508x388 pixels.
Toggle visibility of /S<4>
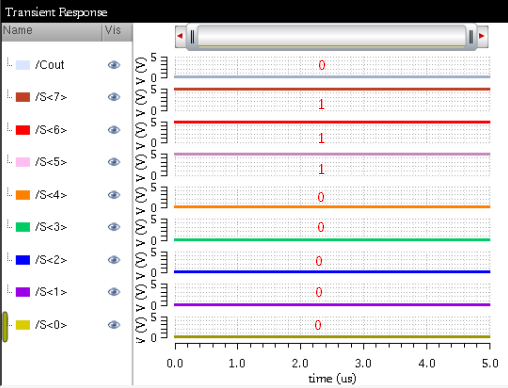click(x=114, y=195)
